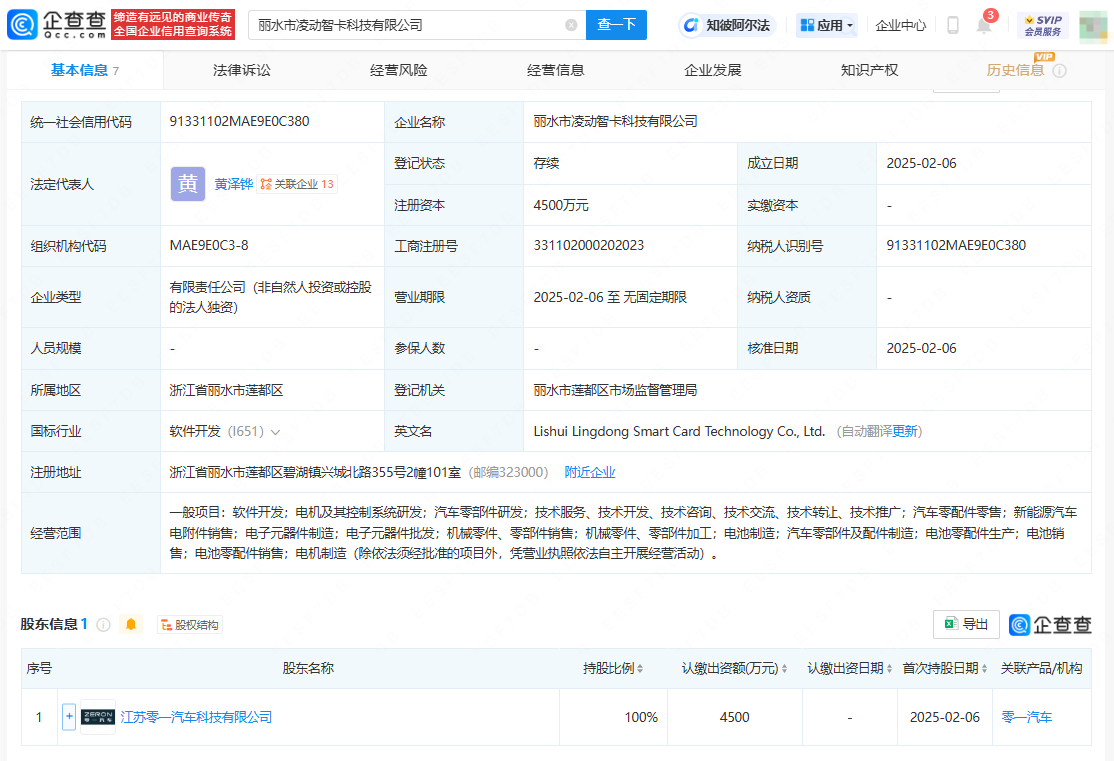Open SVIP member services
1114x761 pixels.
(x=1043, y=26)
